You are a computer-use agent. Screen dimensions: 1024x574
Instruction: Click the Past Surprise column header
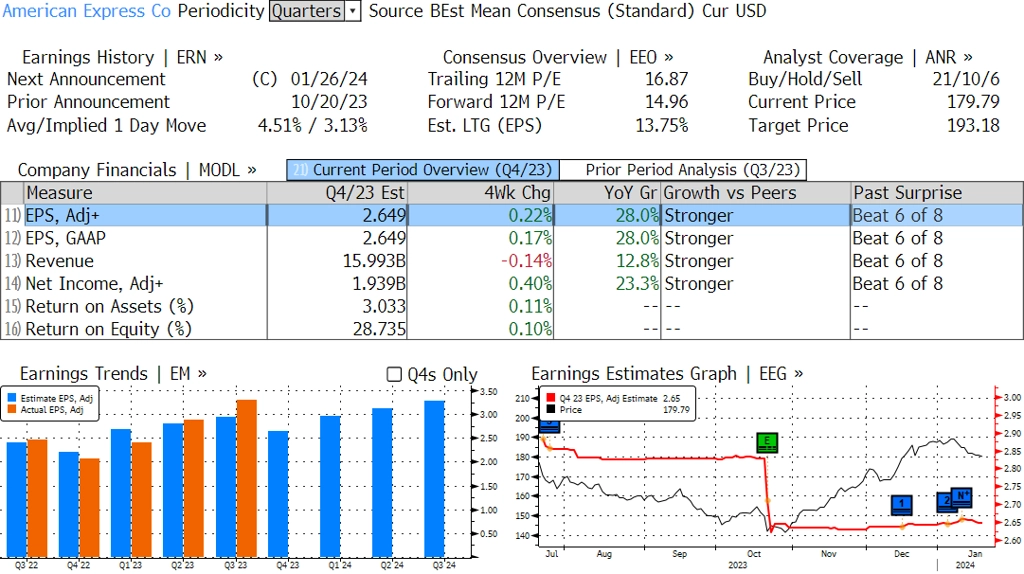click(x=936, y=193)
